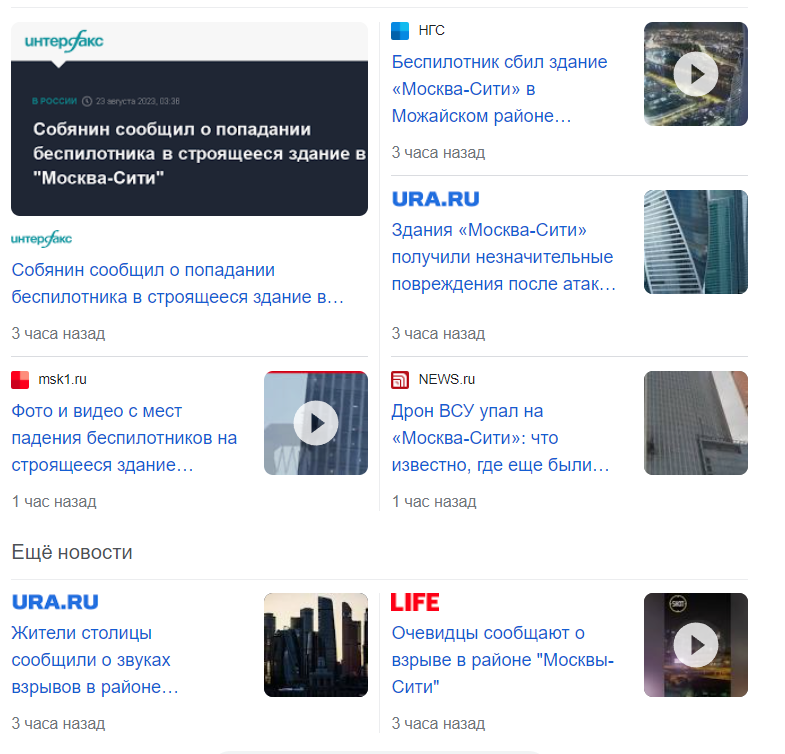This screenshot has width=785, height=754.
Task: Click the 'NEWS.ru' source name
Action: pos(447,380)
